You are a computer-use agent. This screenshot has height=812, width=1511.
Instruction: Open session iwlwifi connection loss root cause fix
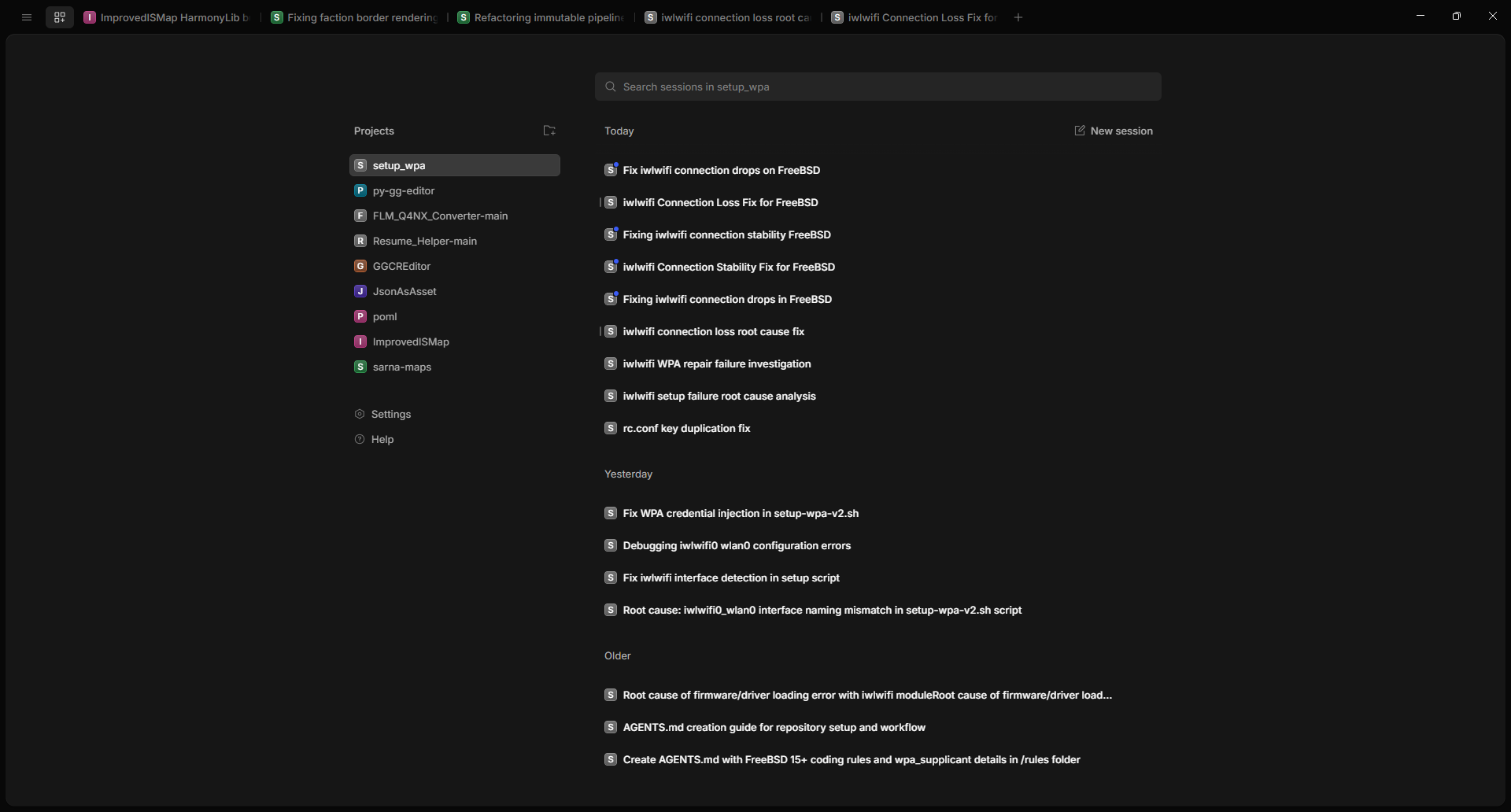click(x=878, y=331)
